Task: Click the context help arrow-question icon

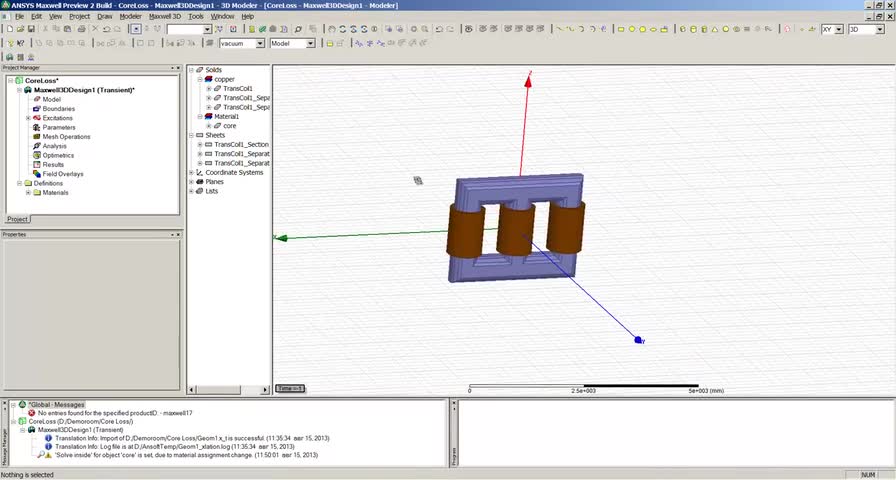Action: pyautogui.click(x=21, y=43)
